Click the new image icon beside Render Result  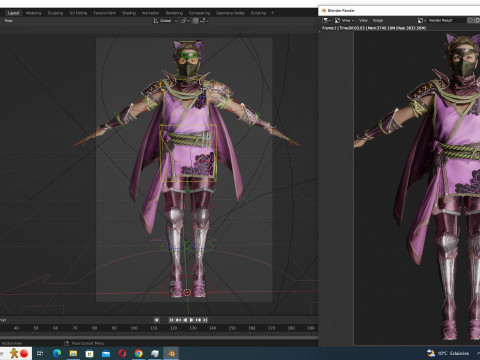[x=476, y=21]
